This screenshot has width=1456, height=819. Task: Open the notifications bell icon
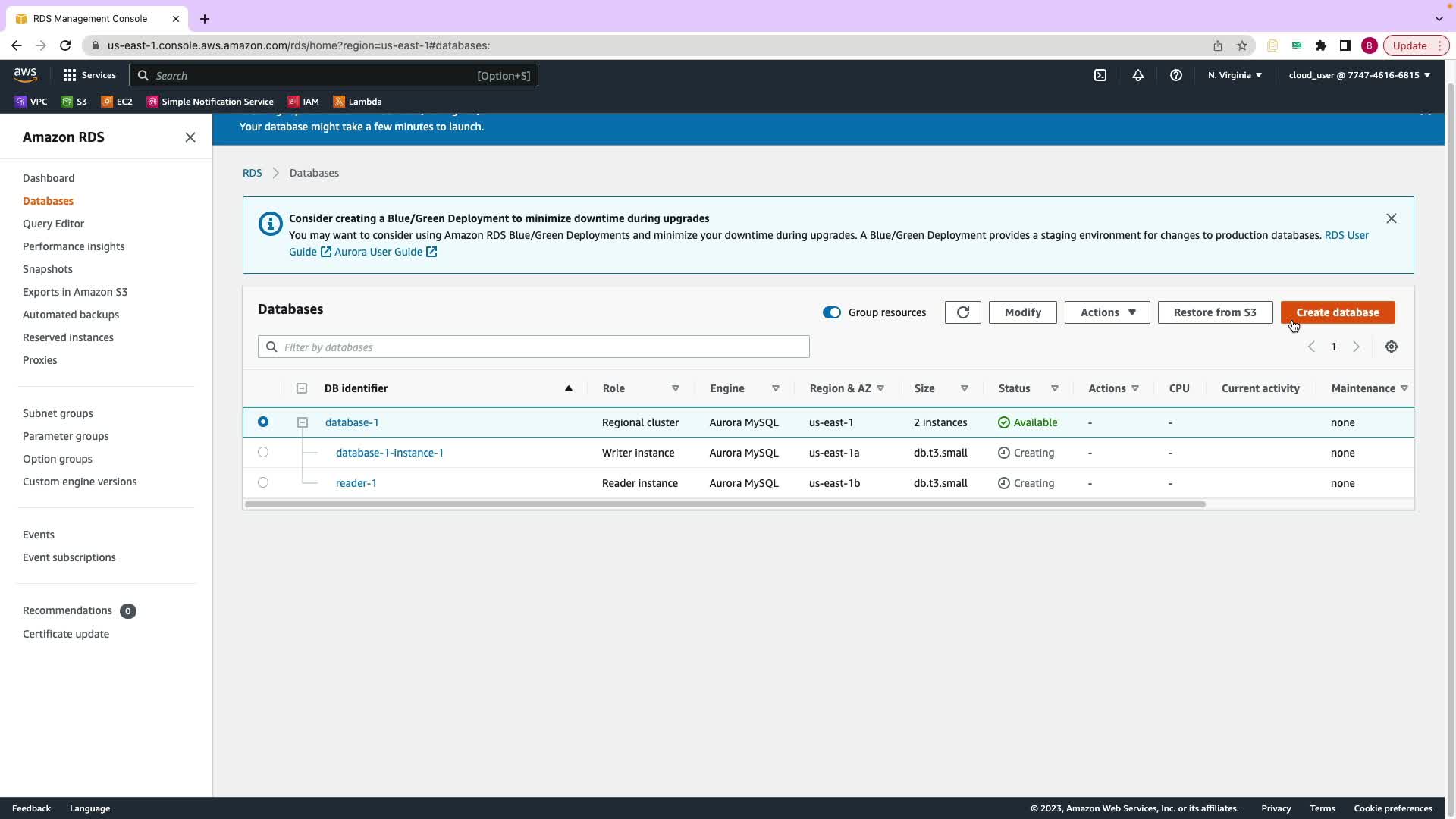[x=1138, y=75]
